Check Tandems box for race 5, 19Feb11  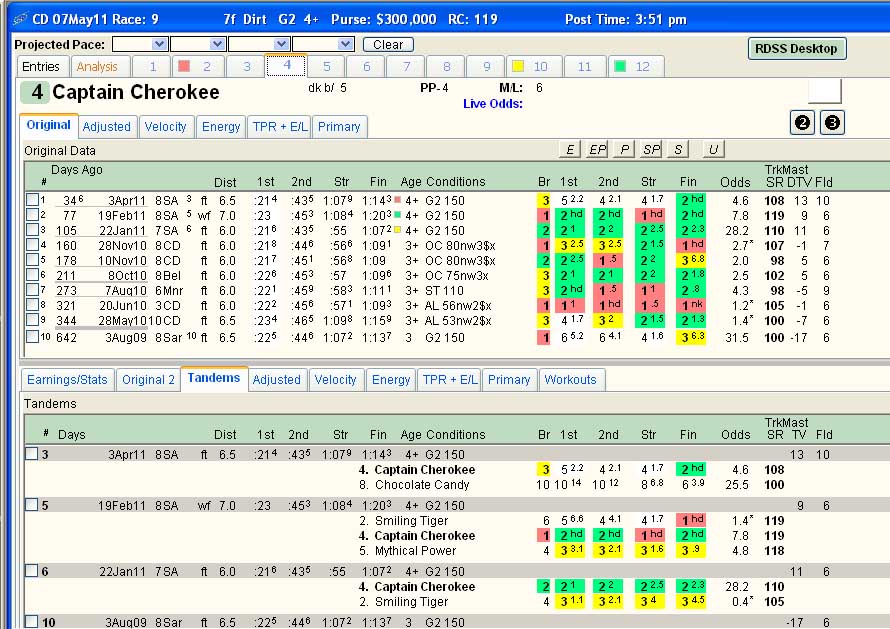click(x=32, y=505)
